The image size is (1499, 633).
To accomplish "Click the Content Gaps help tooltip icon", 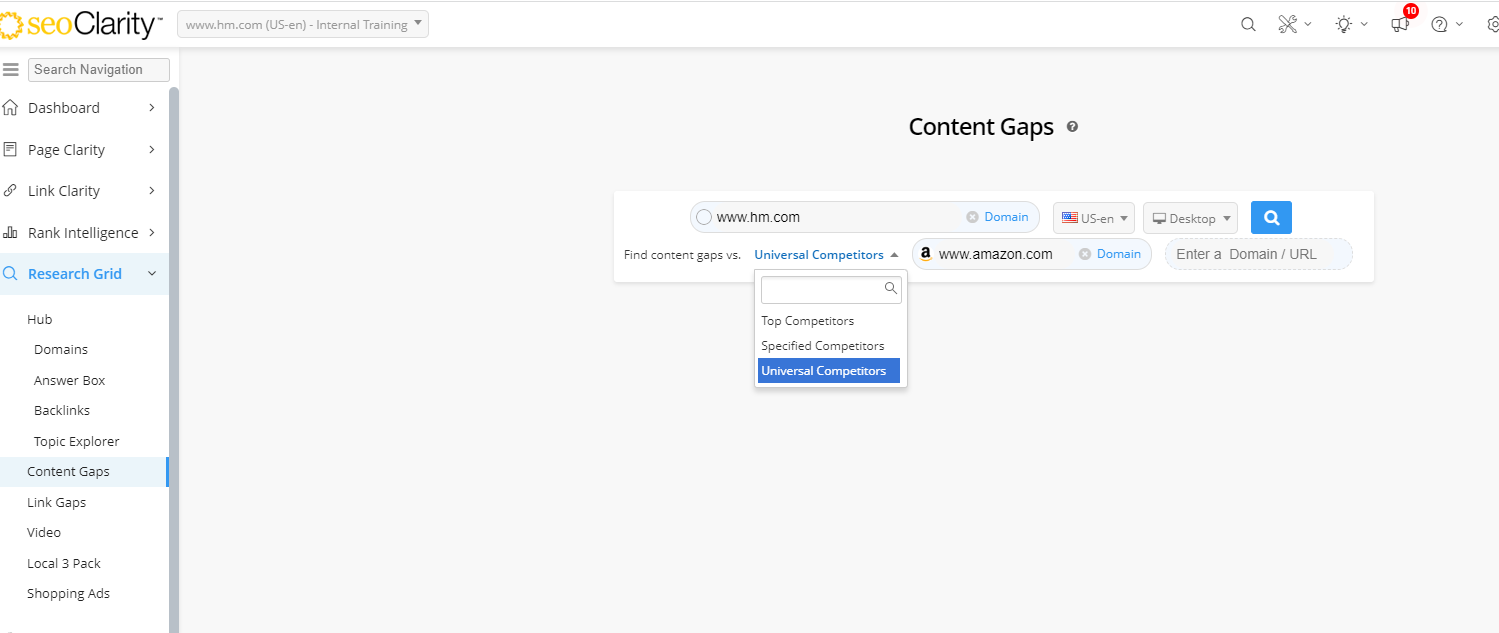I will pos(1072,127).
